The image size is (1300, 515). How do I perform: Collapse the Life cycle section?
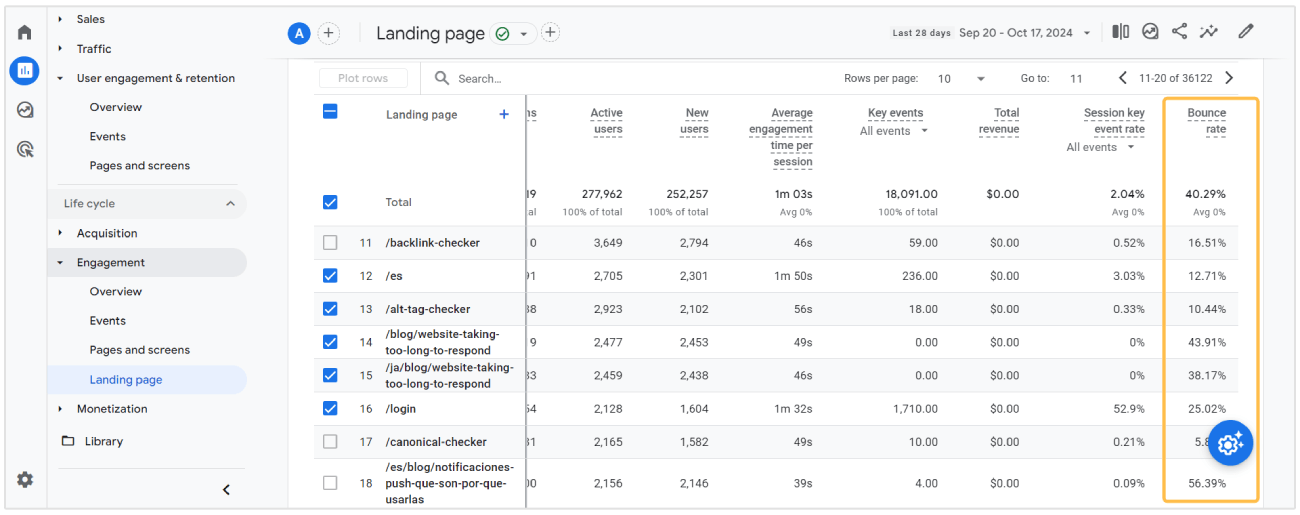pos(230,204)
